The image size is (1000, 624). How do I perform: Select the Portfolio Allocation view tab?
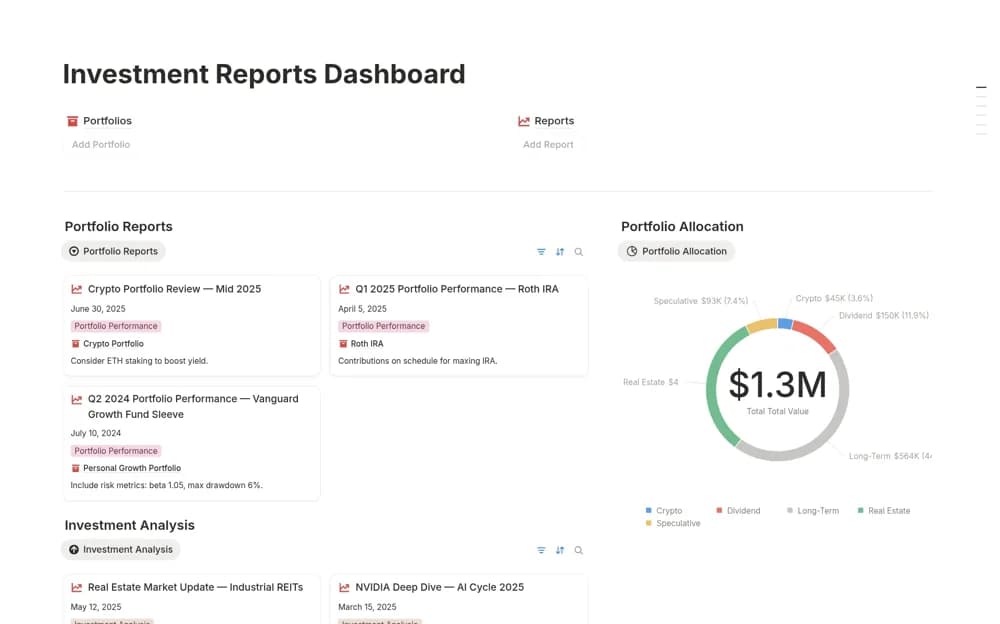(x=676, y=251)
